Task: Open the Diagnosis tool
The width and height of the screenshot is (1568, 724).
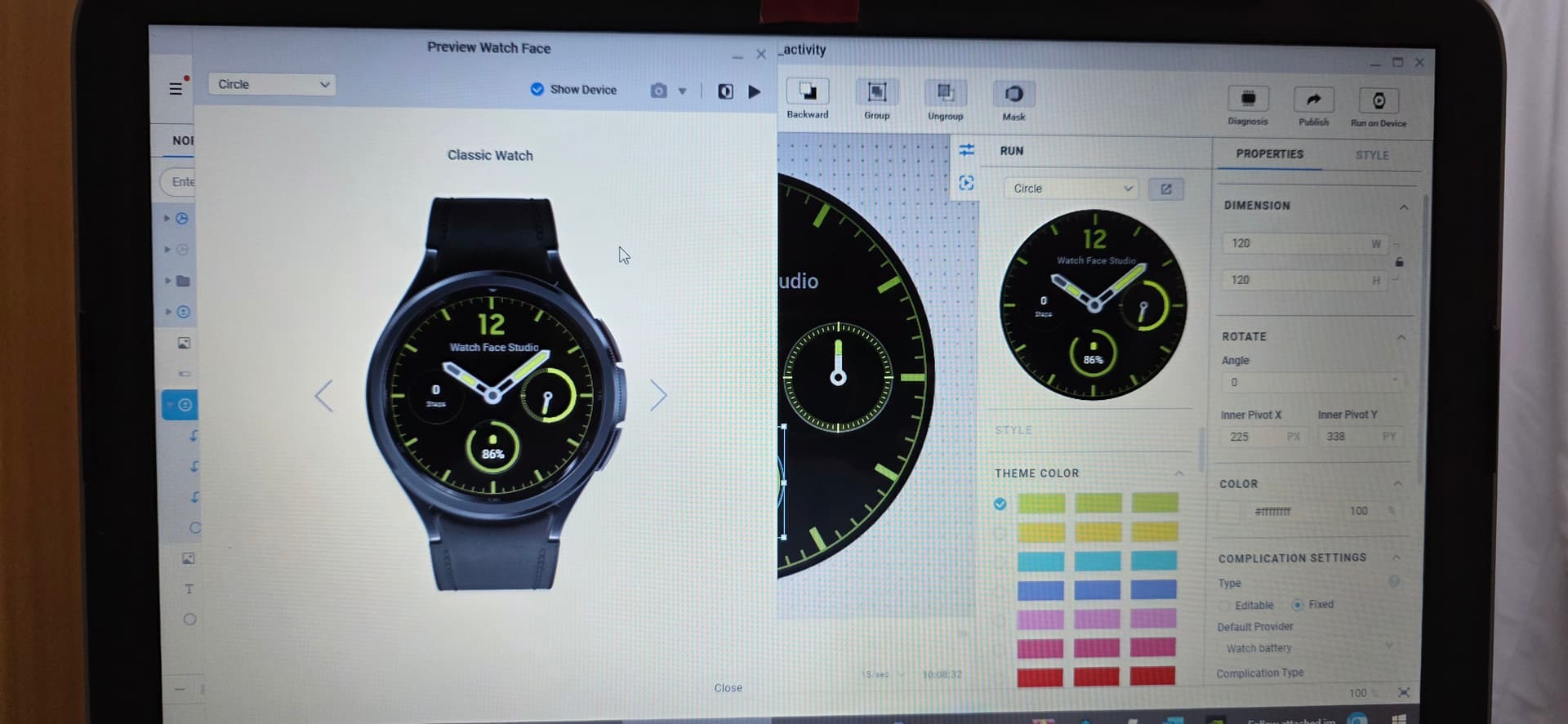Action: pyautogui.click(x=1248, y=99)
